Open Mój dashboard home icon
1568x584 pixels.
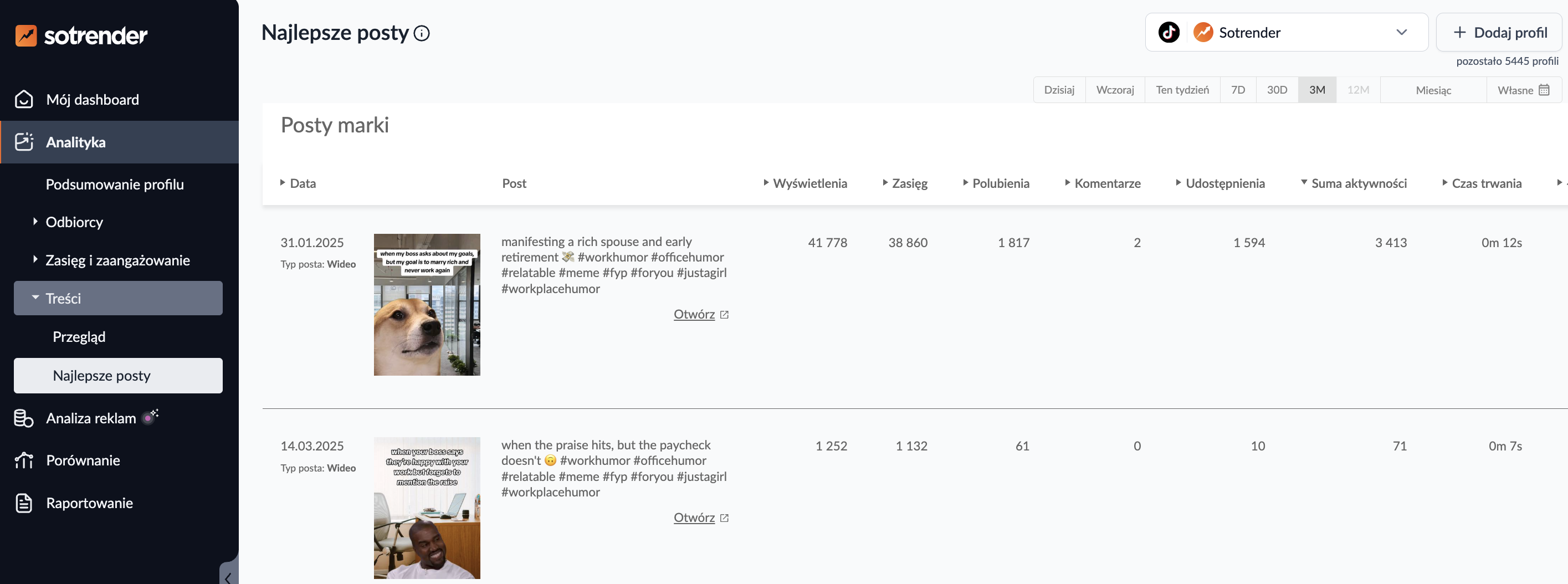(x=24, y=99)
